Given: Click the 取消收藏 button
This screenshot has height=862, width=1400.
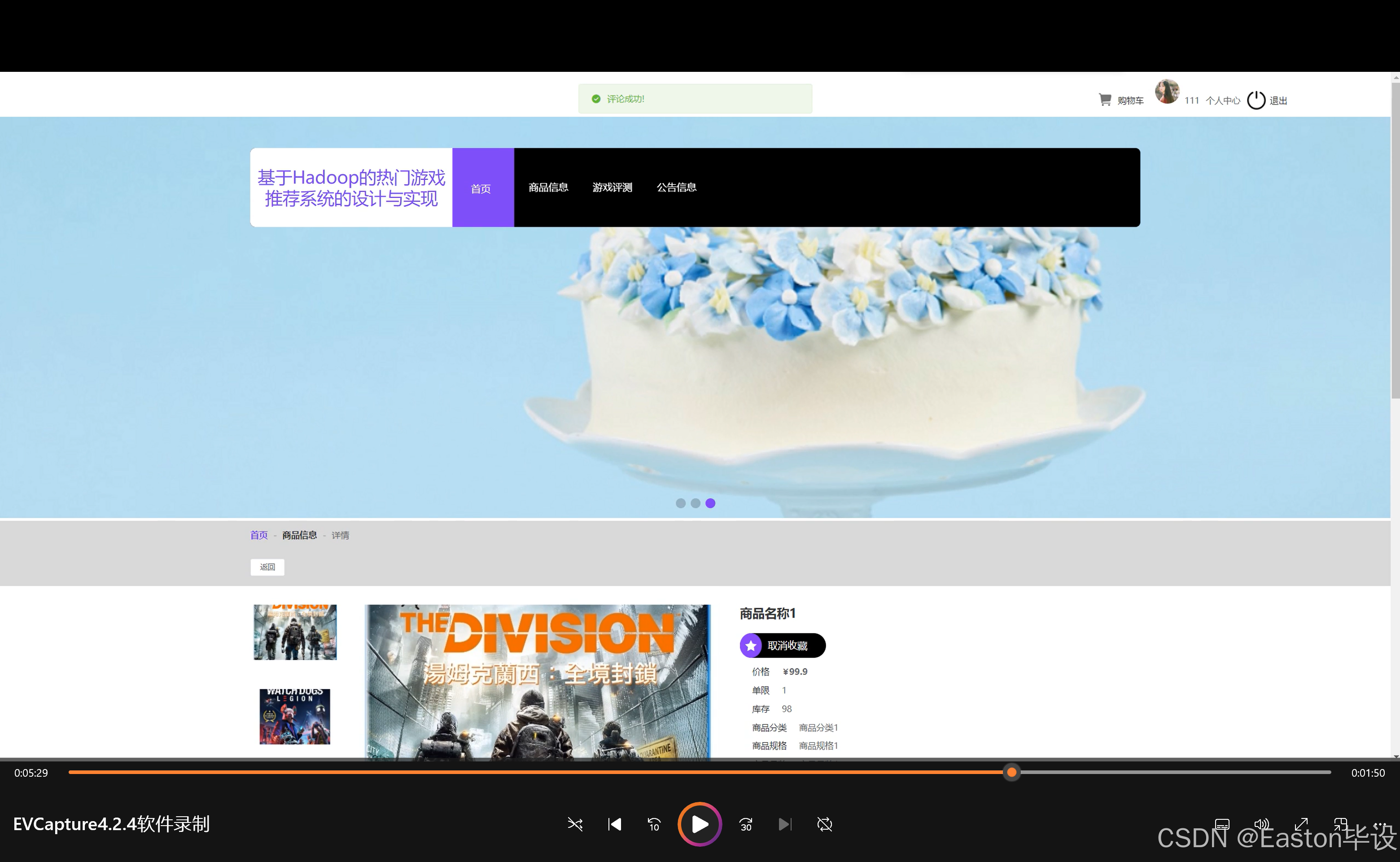Looking at the screenshot, I should coord(782,645).
